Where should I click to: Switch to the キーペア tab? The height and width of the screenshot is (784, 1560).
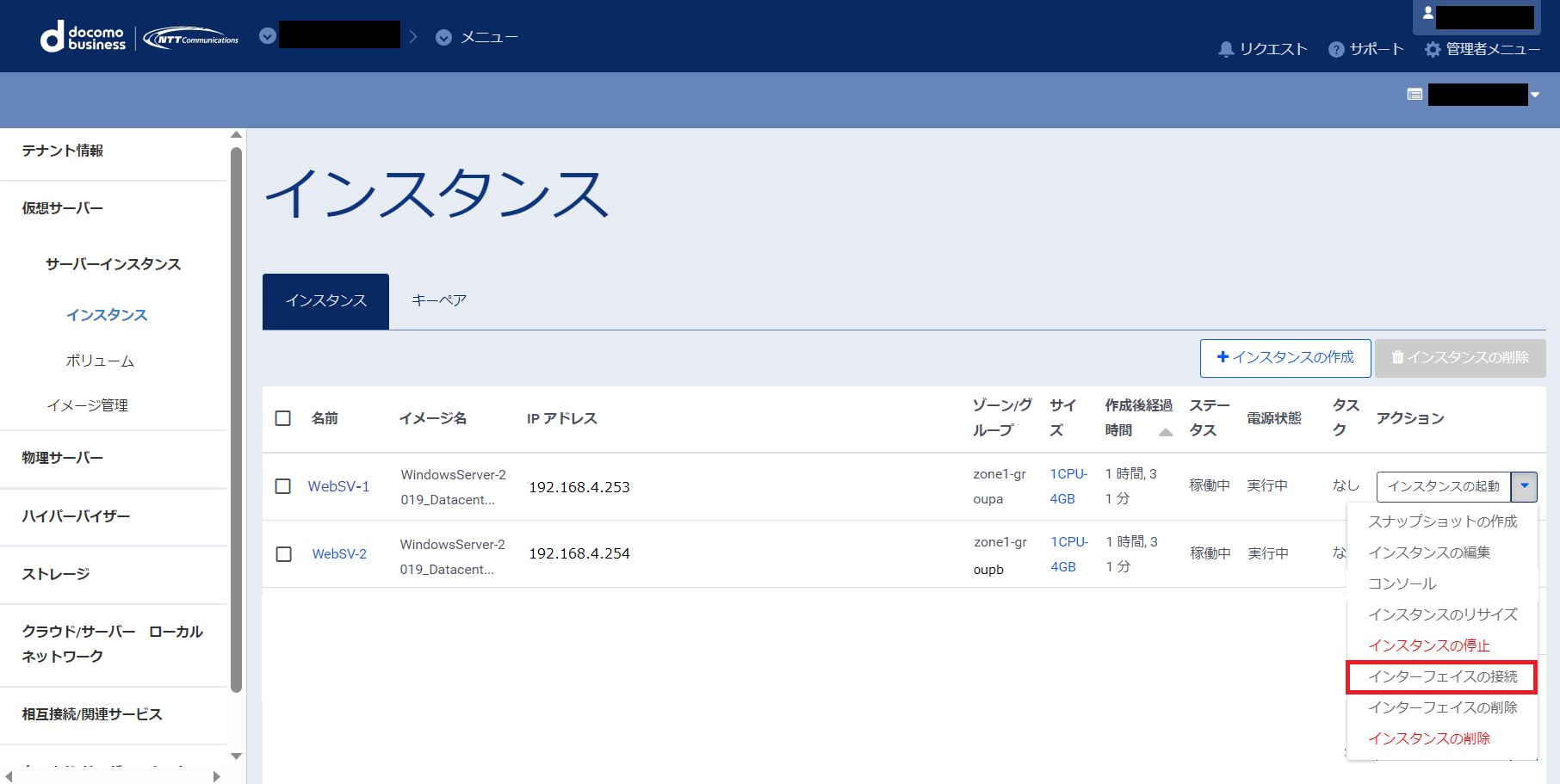[x=439, y=301]
